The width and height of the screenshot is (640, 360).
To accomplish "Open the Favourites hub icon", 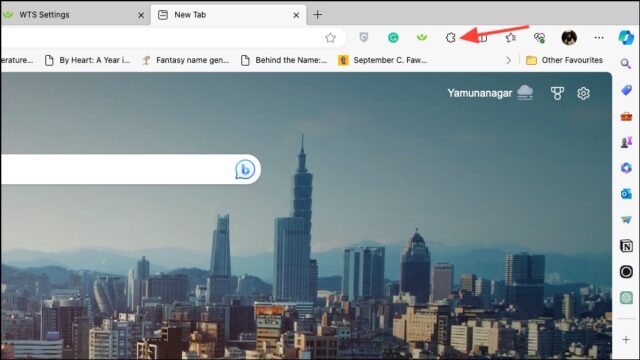I will click(x=510, y=38).
